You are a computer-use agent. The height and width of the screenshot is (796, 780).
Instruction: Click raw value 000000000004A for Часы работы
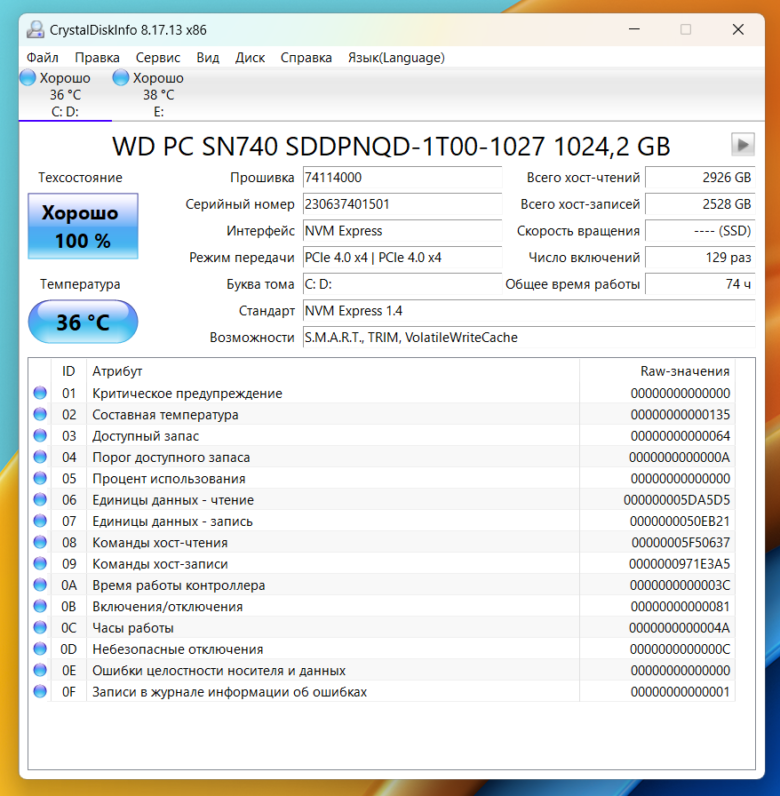click(679, 628)
